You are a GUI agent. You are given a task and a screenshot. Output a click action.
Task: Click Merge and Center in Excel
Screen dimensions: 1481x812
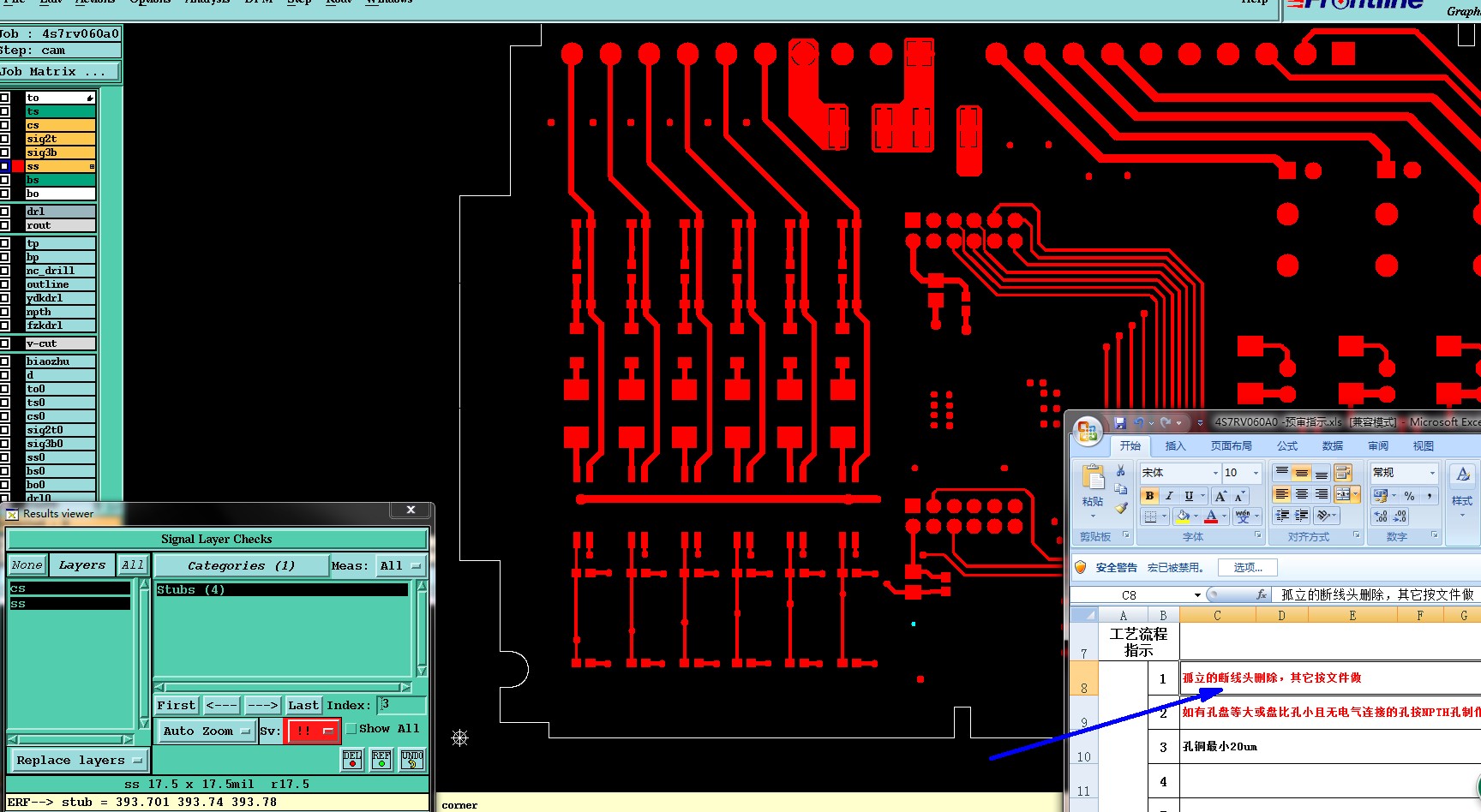click(1343, 494)
